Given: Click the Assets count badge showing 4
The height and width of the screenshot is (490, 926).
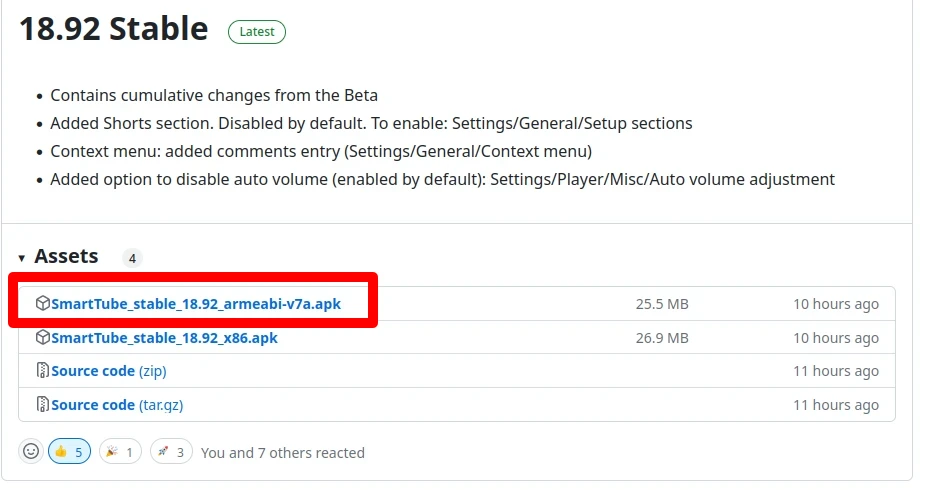Looking at the screenshot, I should tap(132, 258).
